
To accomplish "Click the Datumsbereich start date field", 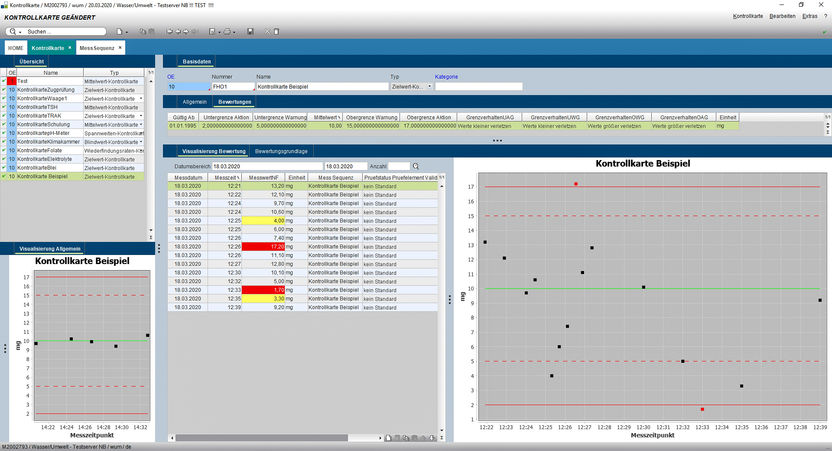I will point(267,166).
